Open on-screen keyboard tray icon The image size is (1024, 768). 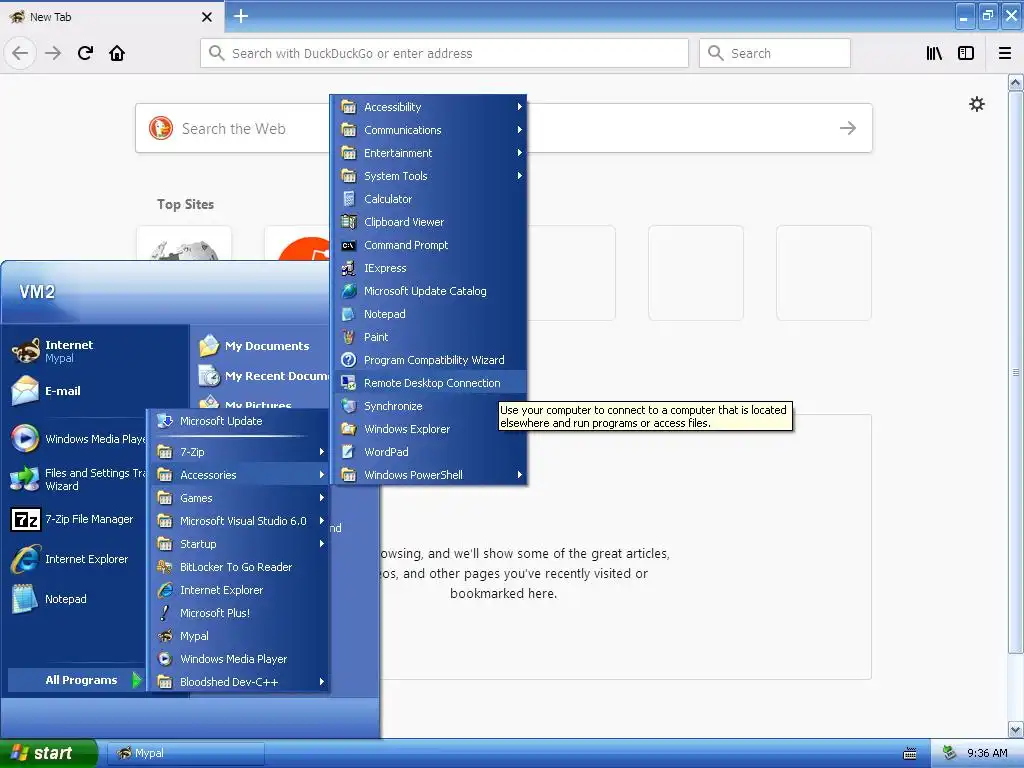(909, 754)
